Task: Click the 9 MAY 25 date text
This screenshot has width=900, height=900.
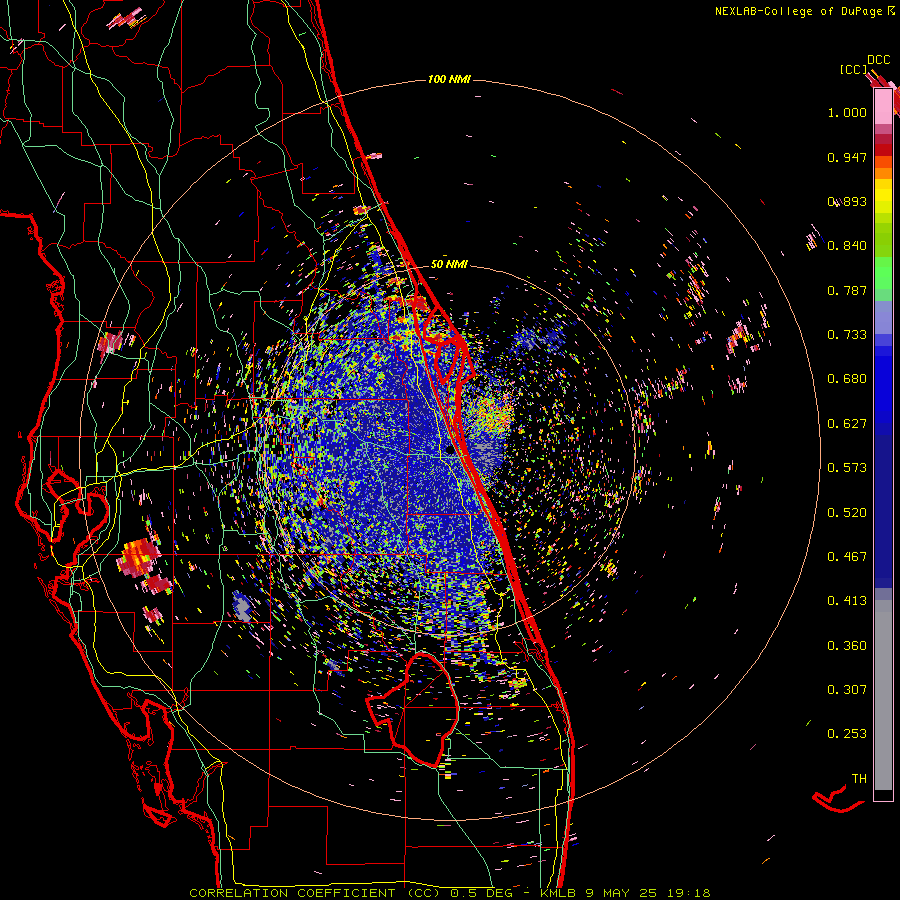Action: [x=622, y=893]
